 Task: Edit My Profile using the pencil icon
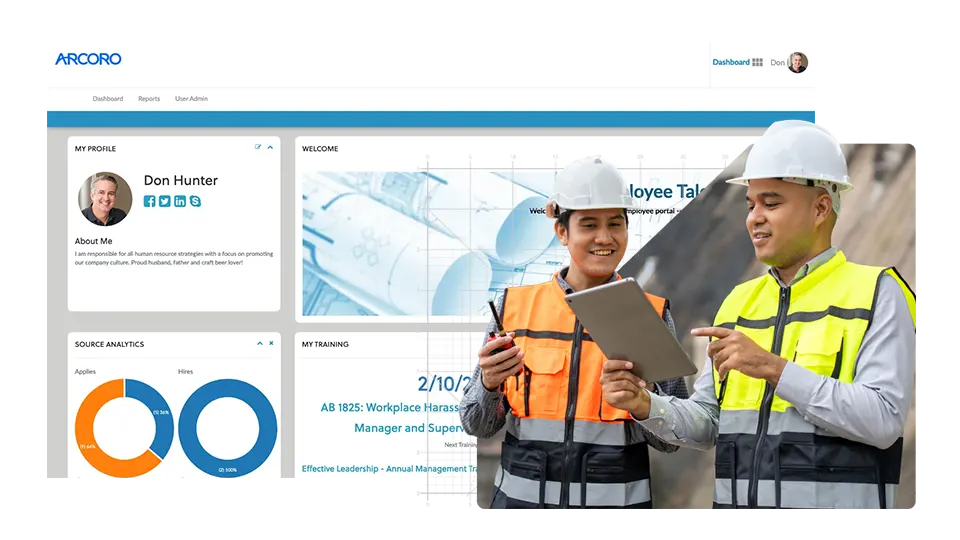tap(258, 147)
